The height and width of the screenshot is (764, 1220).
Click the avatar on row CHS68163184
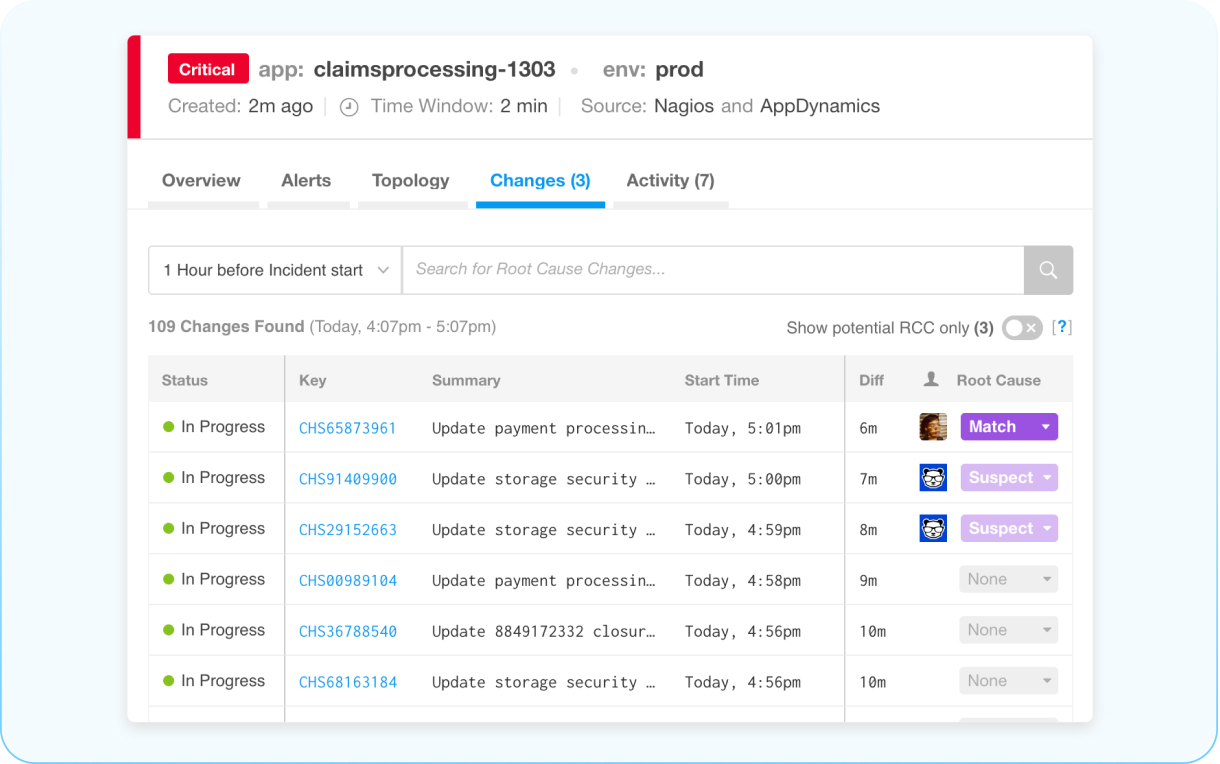[933, 680]
